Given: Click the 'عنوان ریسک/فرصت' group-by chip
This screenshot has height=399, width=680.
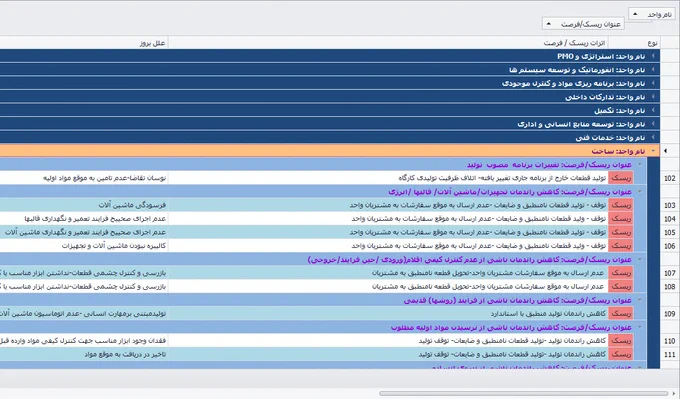Looking at the screenshot, I should click(583, 24).
